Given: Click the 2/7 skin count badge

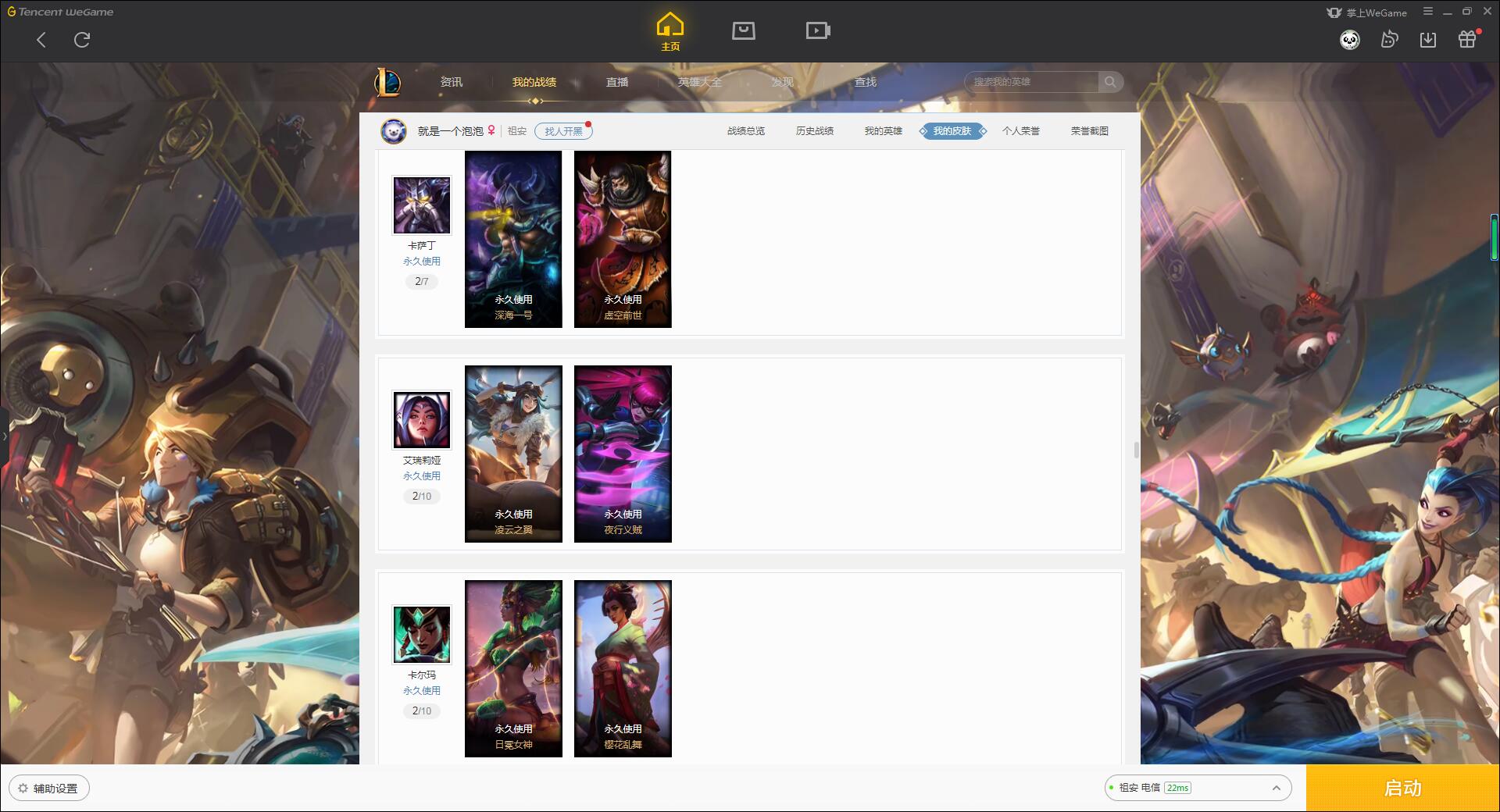Looking at the screenshot, I should click(422, 281).
